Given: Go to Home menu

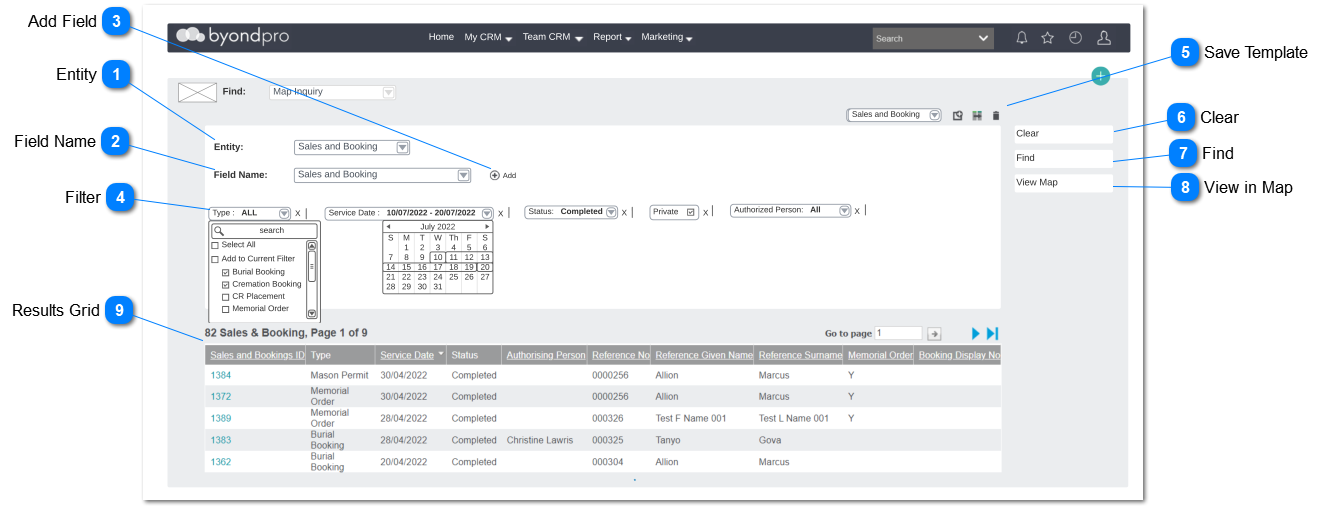Looking at the screenshot, I should pyautogui.click(x=441, y=37).
